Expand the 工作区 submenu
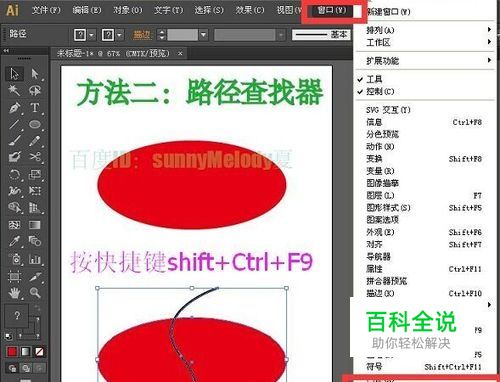Image resolution: width=500 pixels, height=382 pixels. click(424, 42)
